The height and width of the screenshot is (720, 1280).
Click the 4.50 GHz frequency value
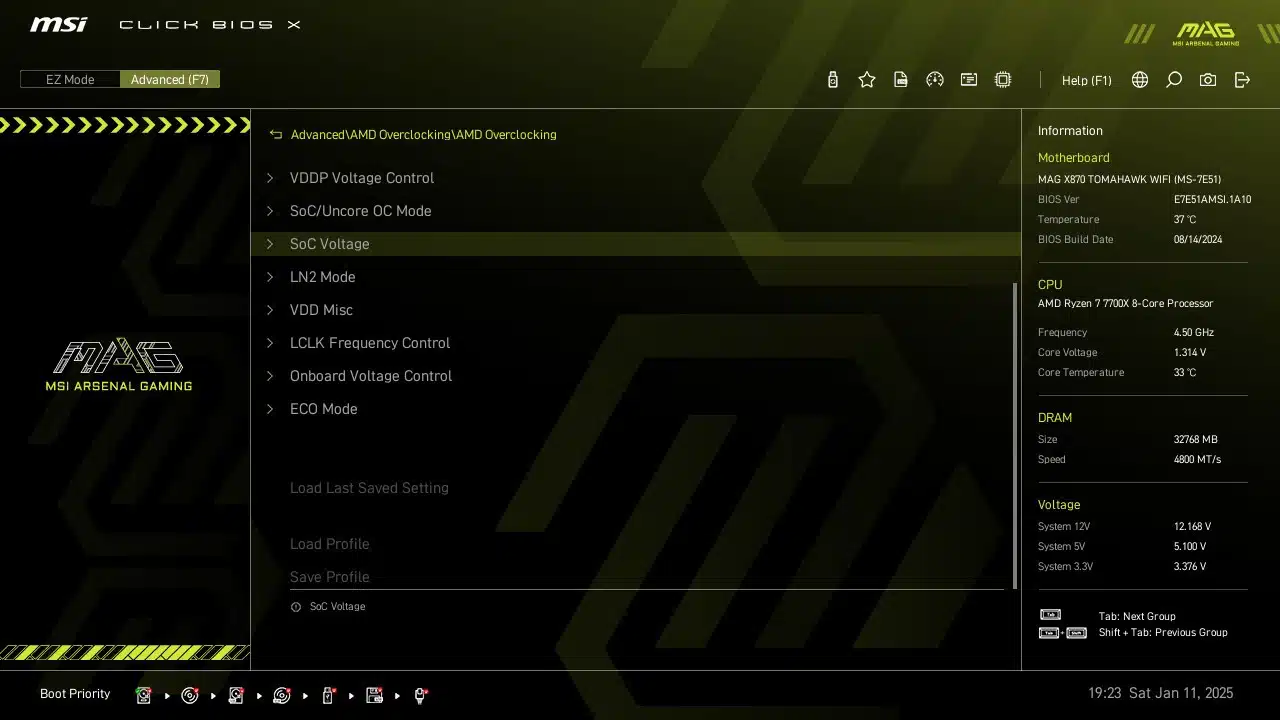tap(1194, 332)
